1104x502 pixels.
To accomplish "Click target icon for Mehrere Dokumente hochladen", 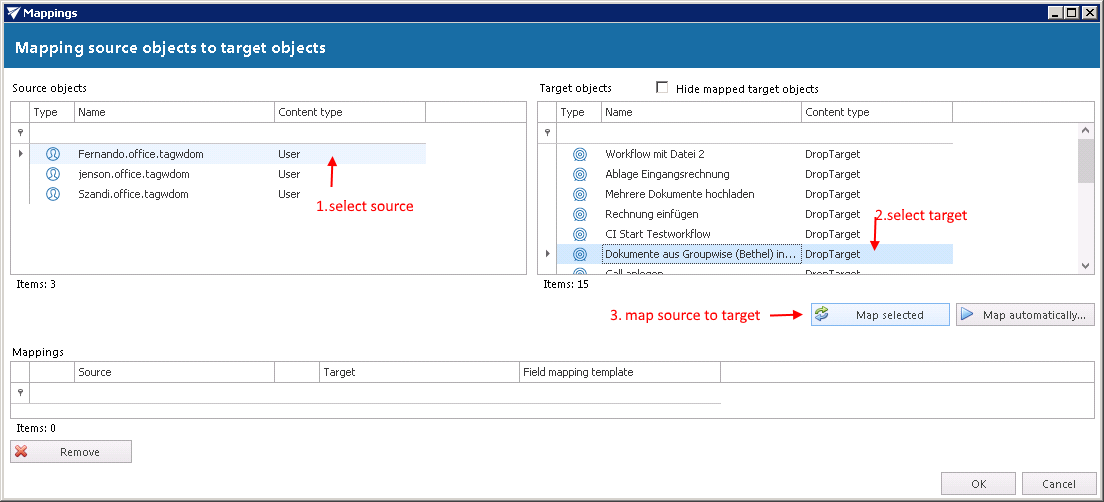I will (579, 194).
